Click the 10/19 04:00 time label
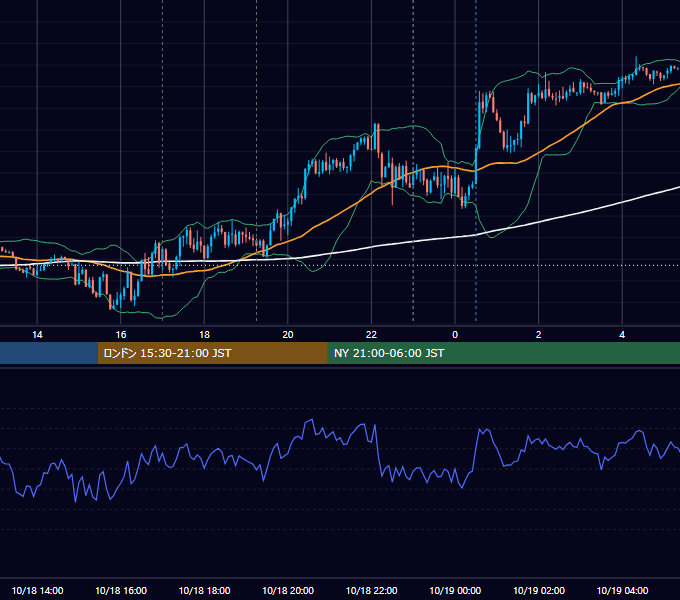680x600 pixels. [x=622, y=590]
